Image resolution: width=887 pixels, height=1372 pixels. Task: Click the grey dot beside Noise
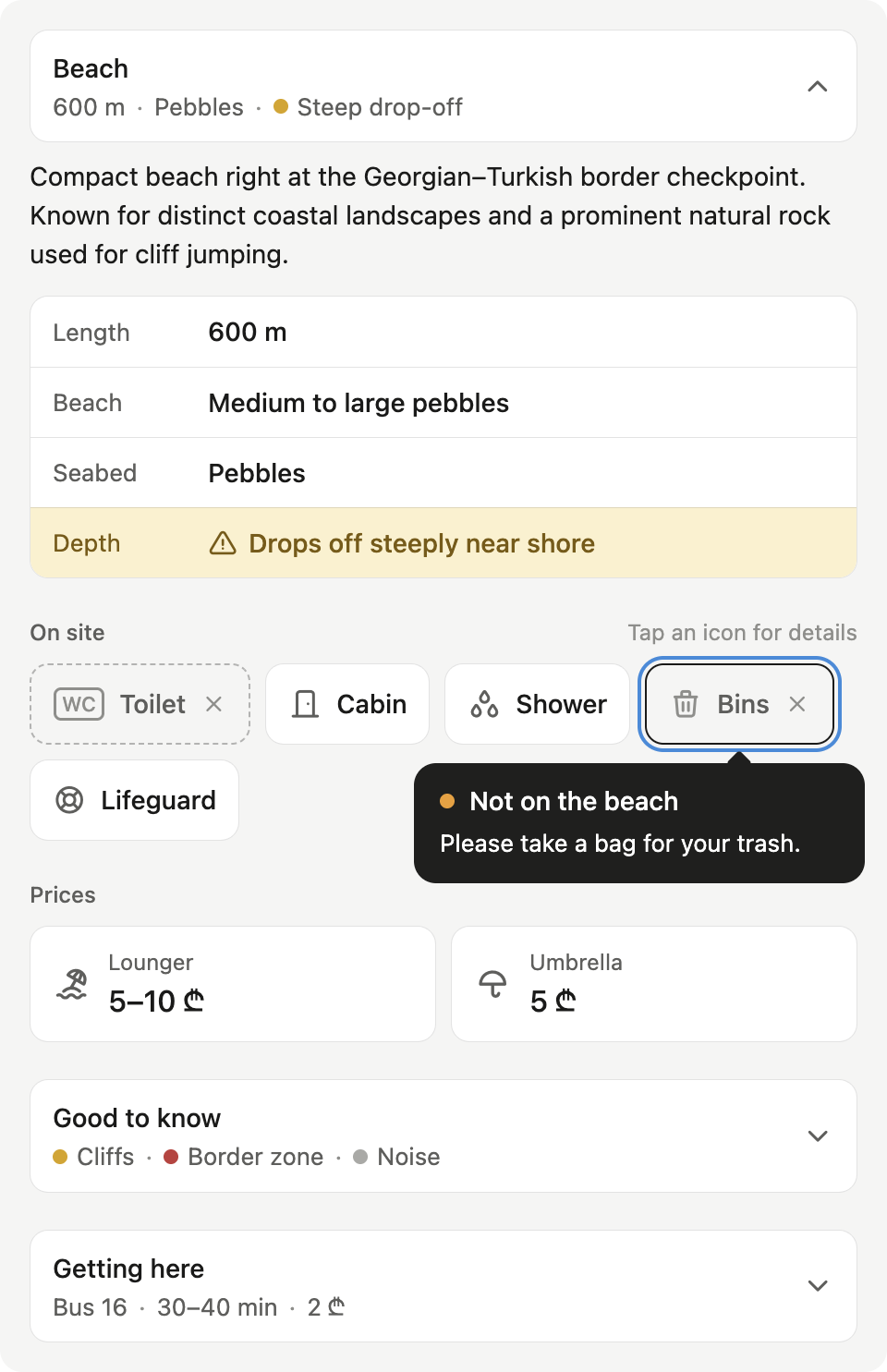360,1157
